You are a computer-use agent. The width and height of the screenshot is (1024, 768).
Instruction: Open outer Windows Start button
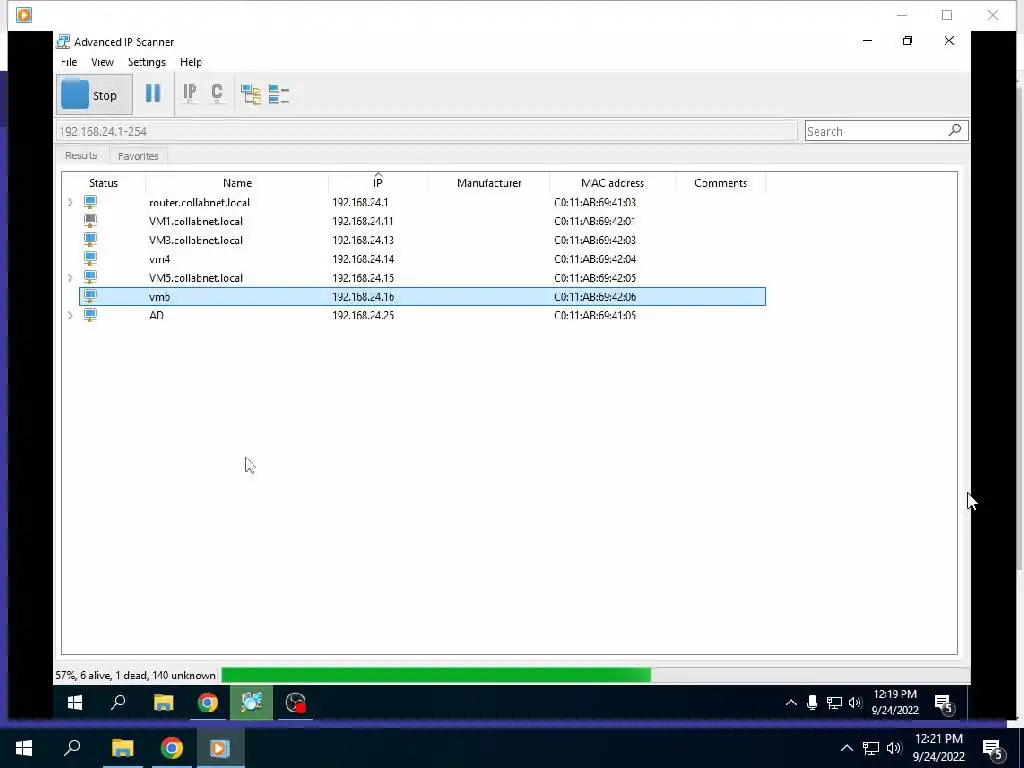24,748
